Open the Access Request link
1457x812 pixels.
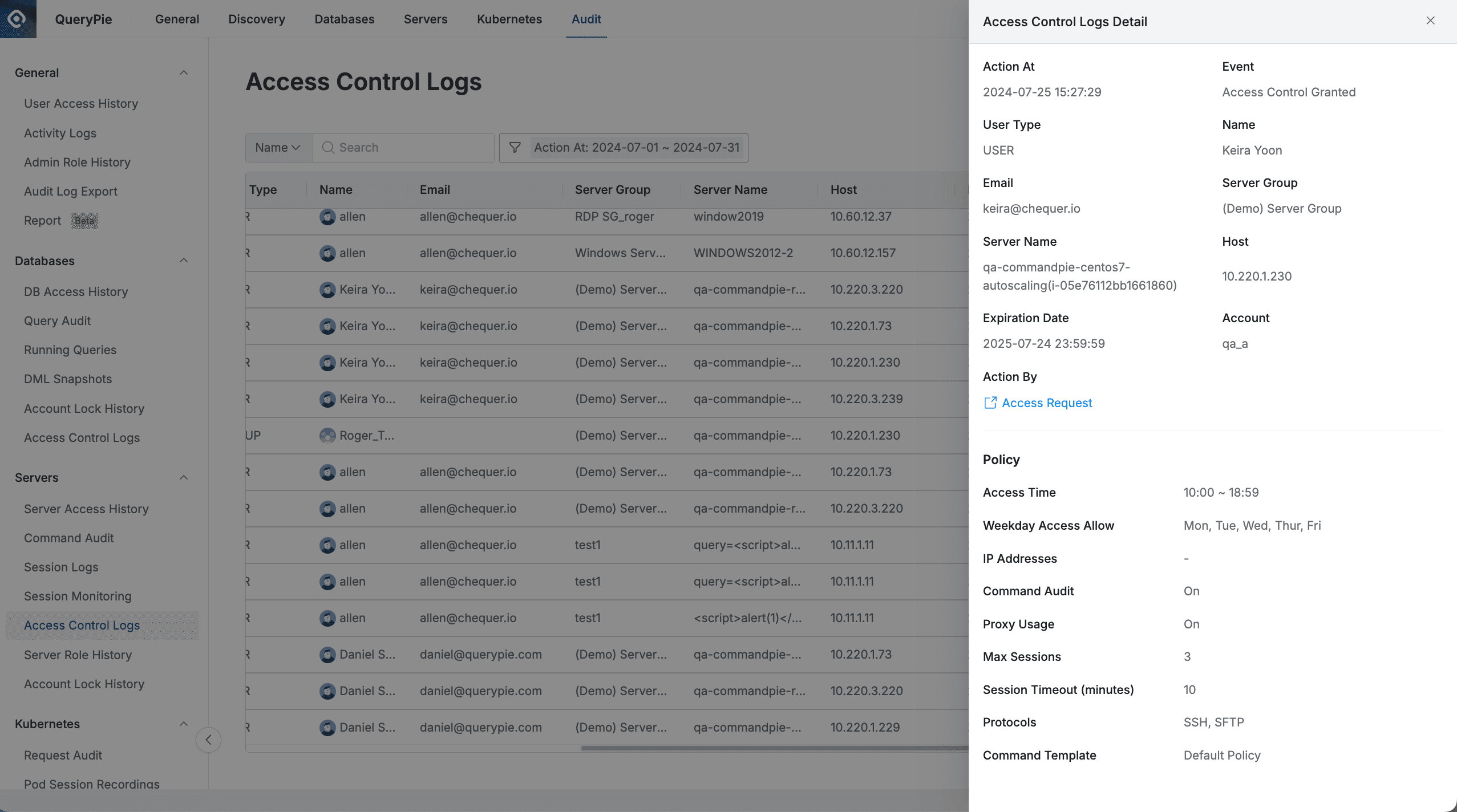pyautogui.click(x=1046, y=403)
